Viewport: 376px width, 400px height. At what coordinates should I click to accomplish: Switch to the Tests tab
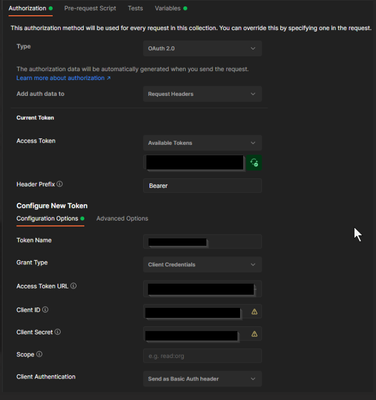pyautogui.click(x=135, y=8)
